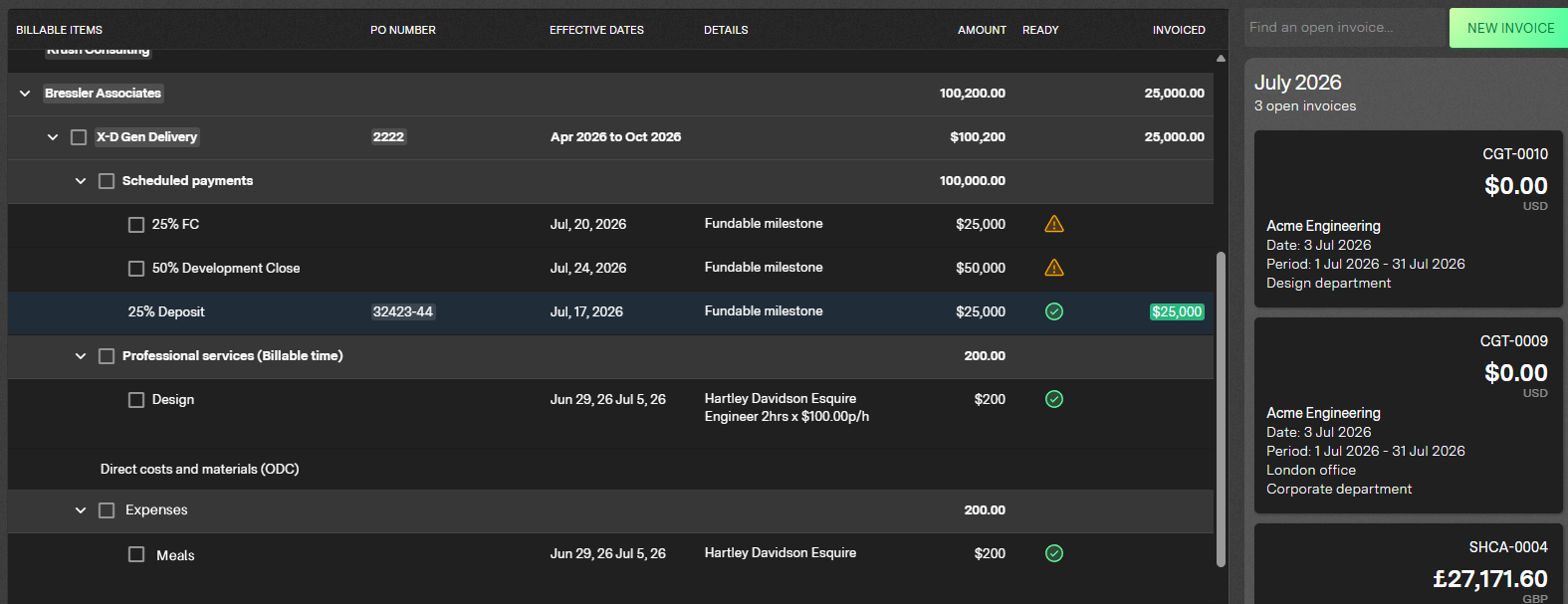1568x604 pixels.
Task: Collapse the Scheduled payments section
Action: click(x=81, y=181)
